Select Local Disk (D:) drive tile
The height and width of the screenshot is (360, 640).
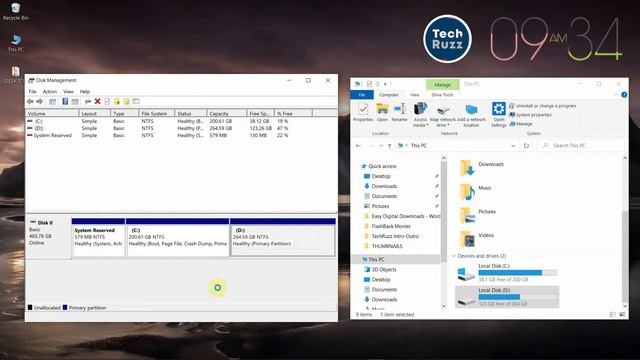coord(507,297)
